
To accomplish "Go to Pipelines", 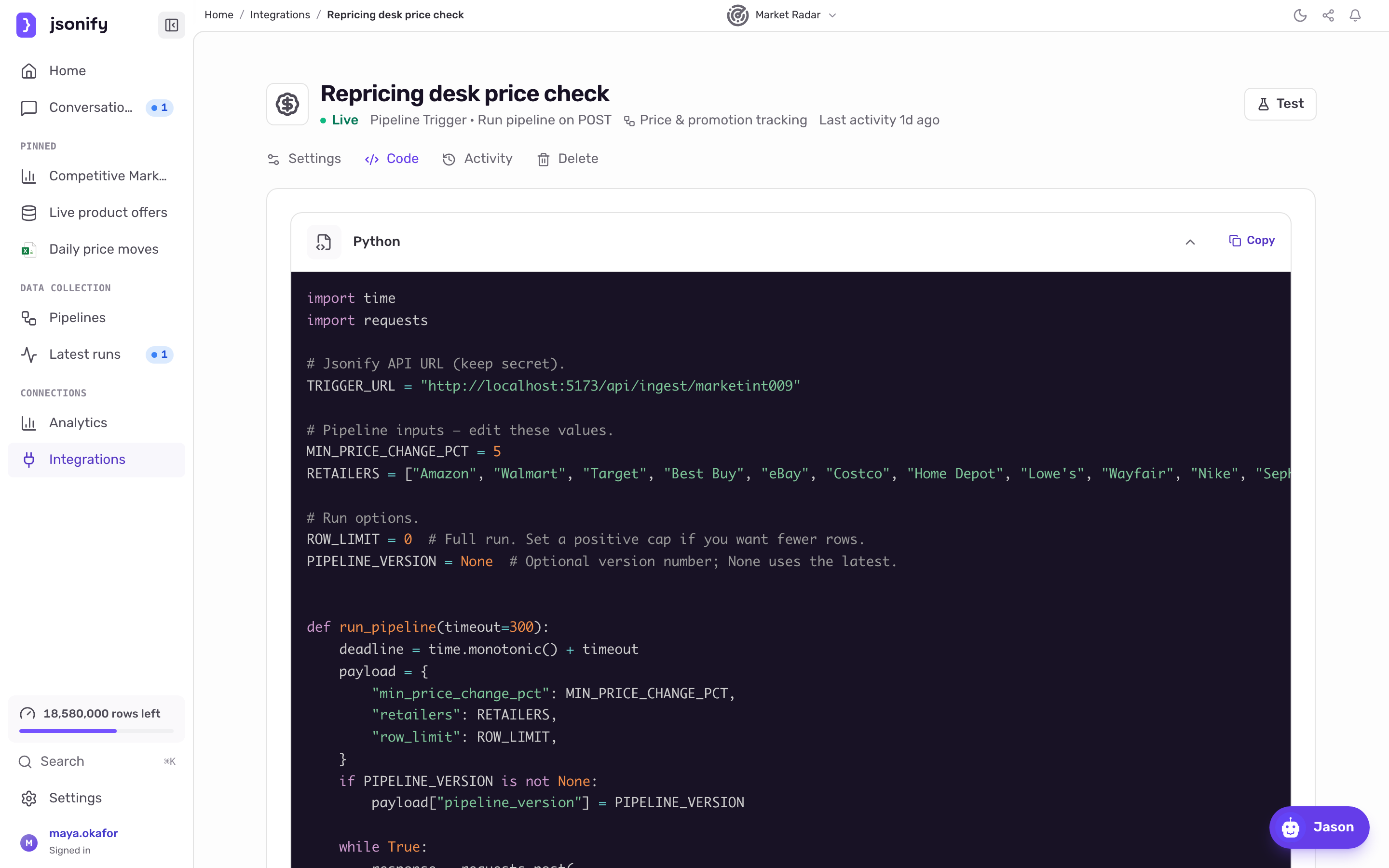I will pos(96,317).
